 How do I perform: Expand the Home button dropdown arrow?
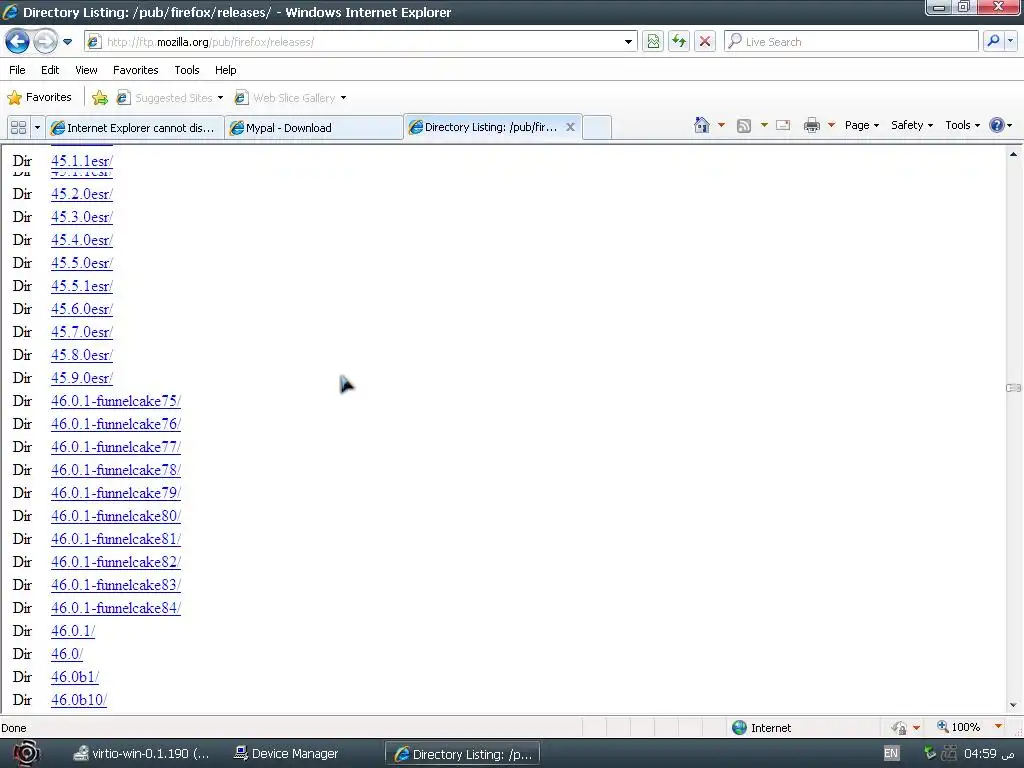(x=721, y=125)
